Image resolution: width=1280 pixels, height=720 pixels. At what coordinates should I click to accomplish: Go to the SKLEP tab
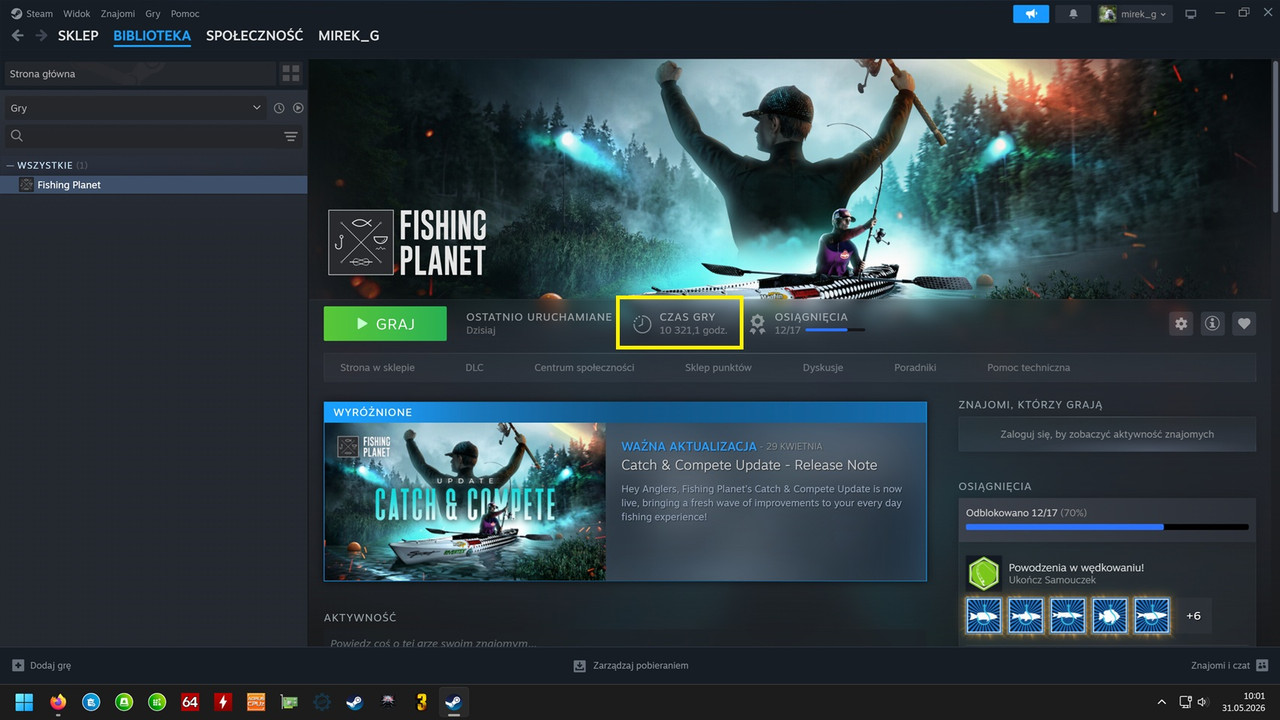[x=78, y=36]
